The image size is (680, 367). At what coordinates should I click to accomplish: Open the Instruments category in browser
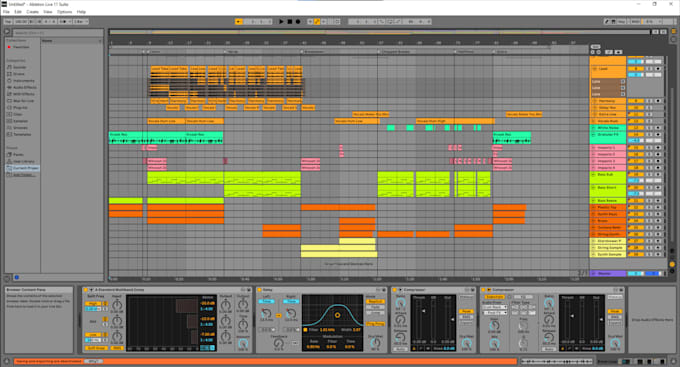(23, 81)
